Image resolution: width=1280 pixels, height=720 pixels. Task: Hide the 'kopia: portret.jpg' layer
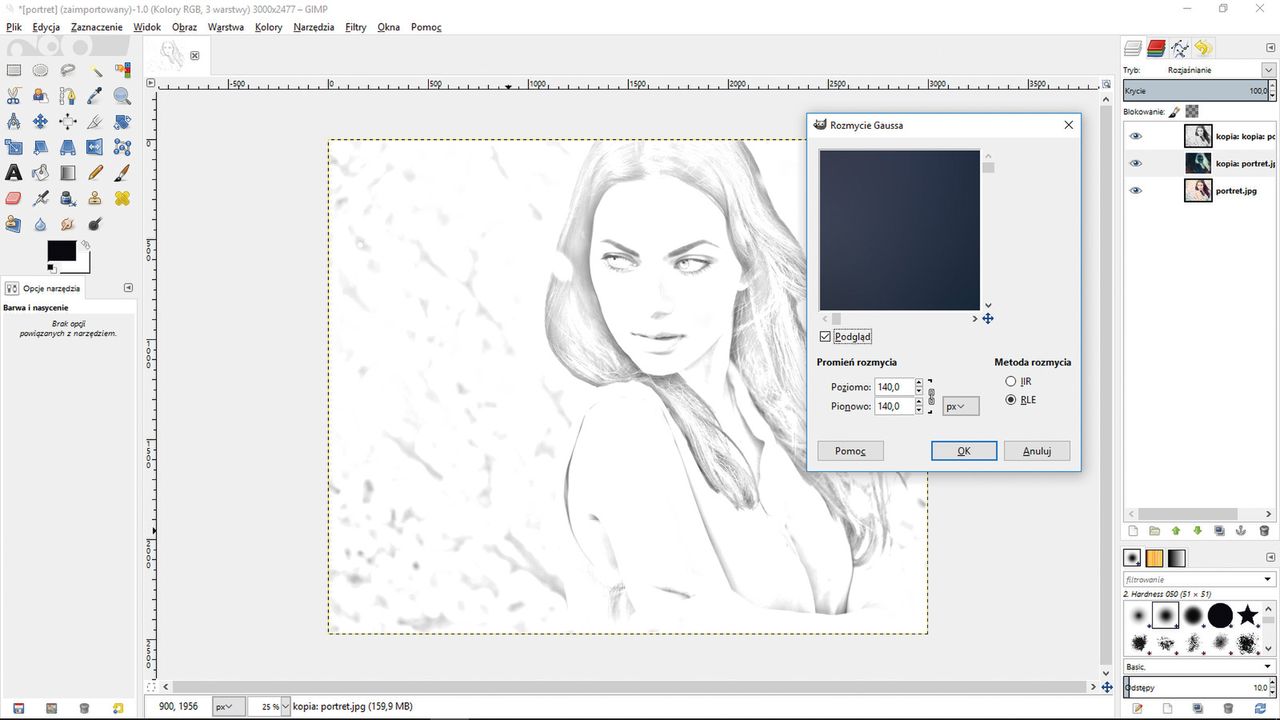(1135, 163)
